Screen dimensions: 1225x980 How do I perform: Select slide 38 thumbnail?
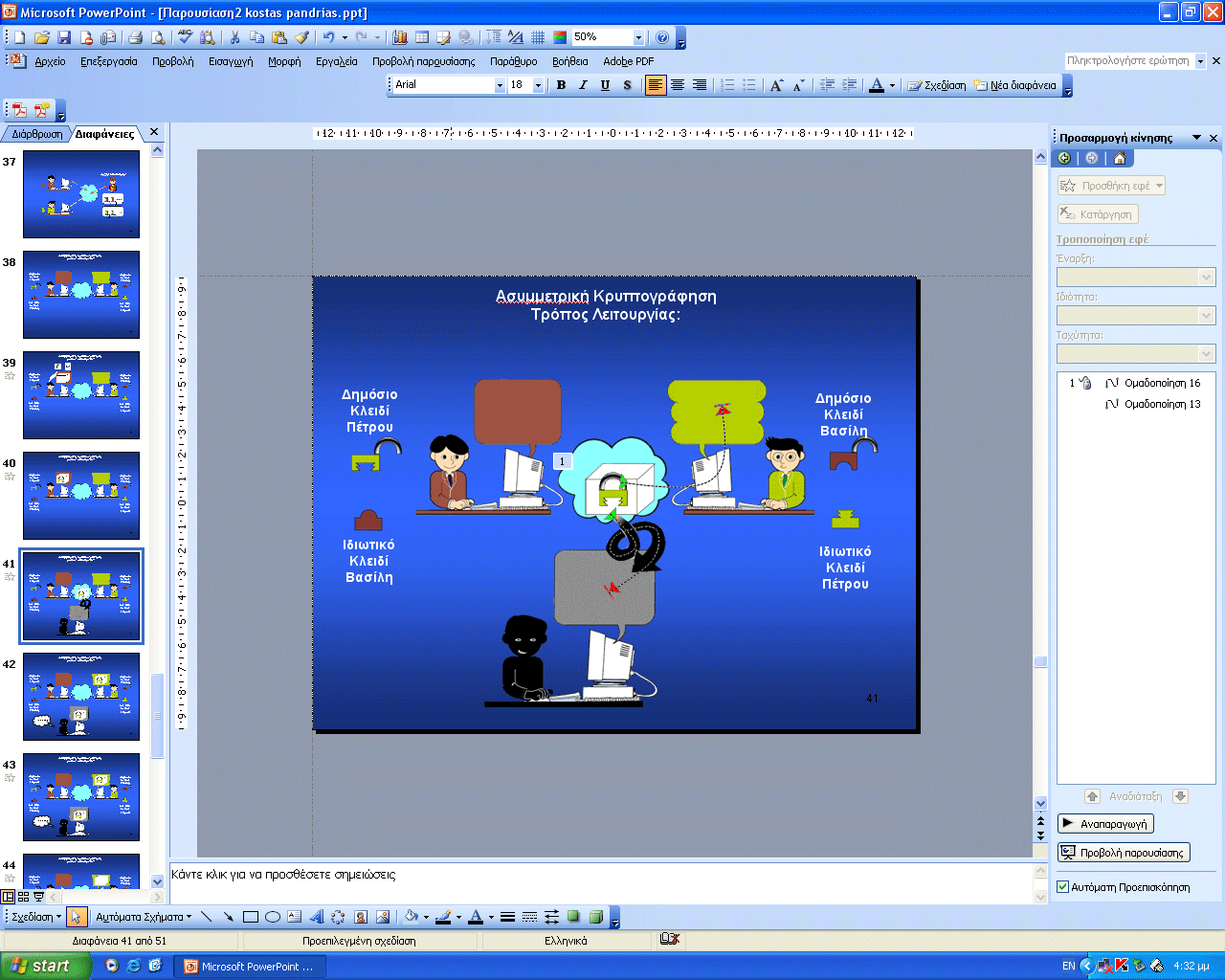pyautogui.click(x=81, y=295)
